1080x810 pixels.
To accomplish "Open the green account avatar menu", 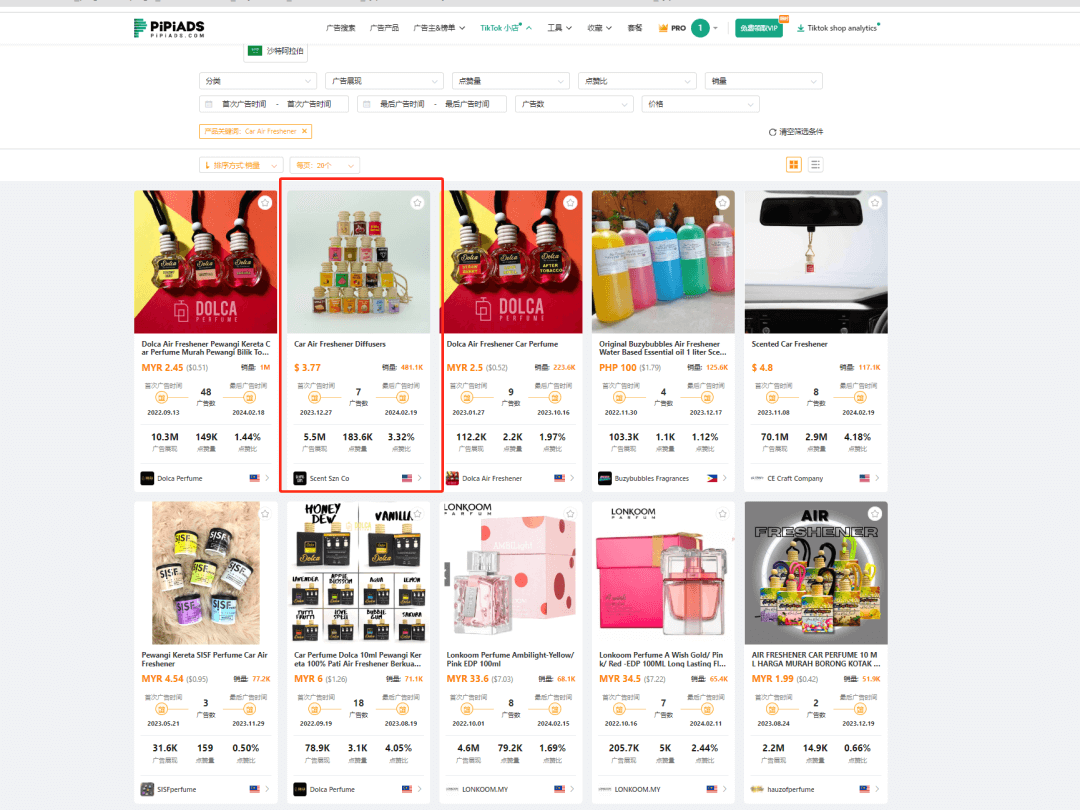I will pyautogui.click(x=700, y=28).
